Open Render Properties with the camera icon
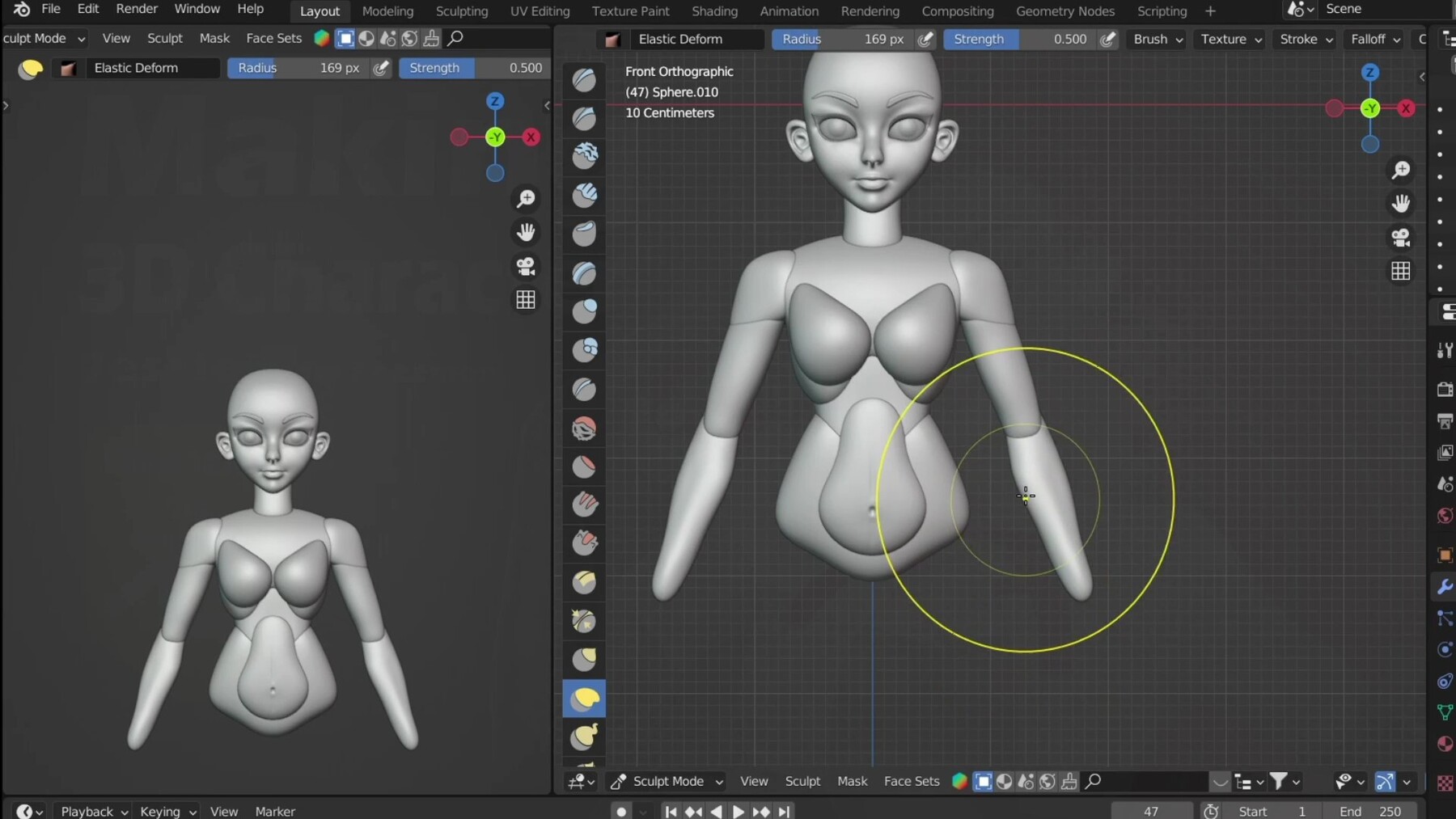 1445,388
